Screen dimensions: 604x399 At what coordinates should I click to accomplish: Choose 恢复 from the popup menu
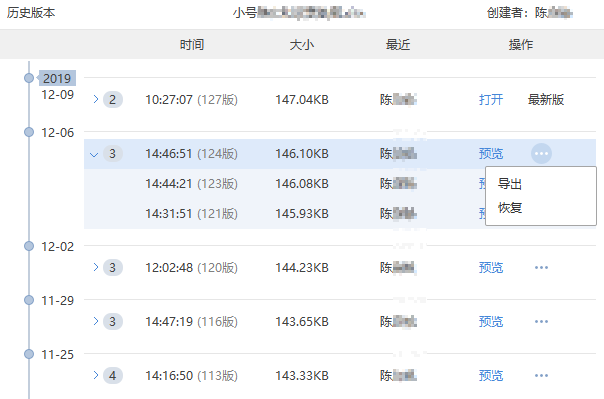point(510,208)
